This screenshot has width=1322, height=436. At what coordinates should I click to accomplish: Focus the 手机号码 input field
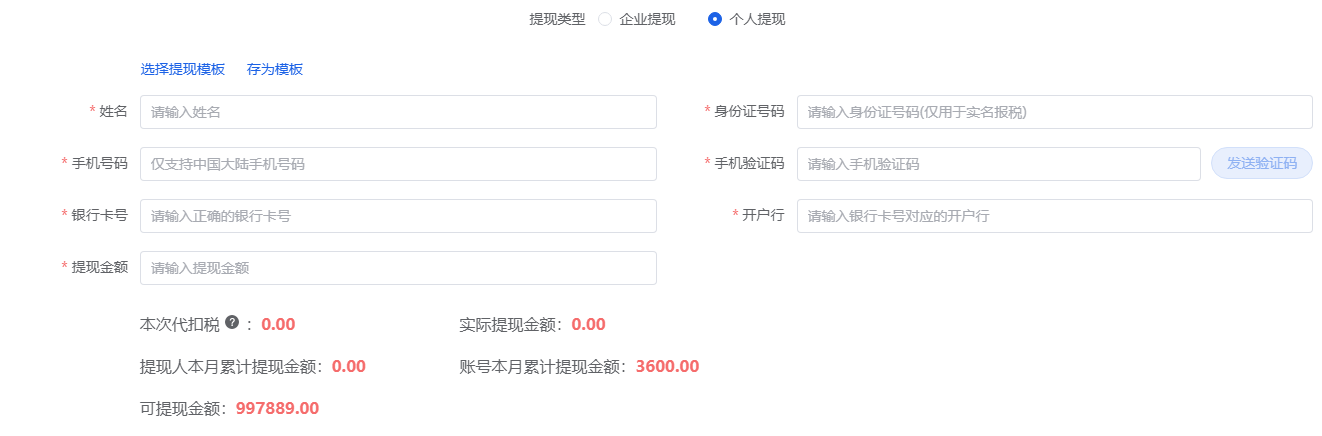click(398, 164)
